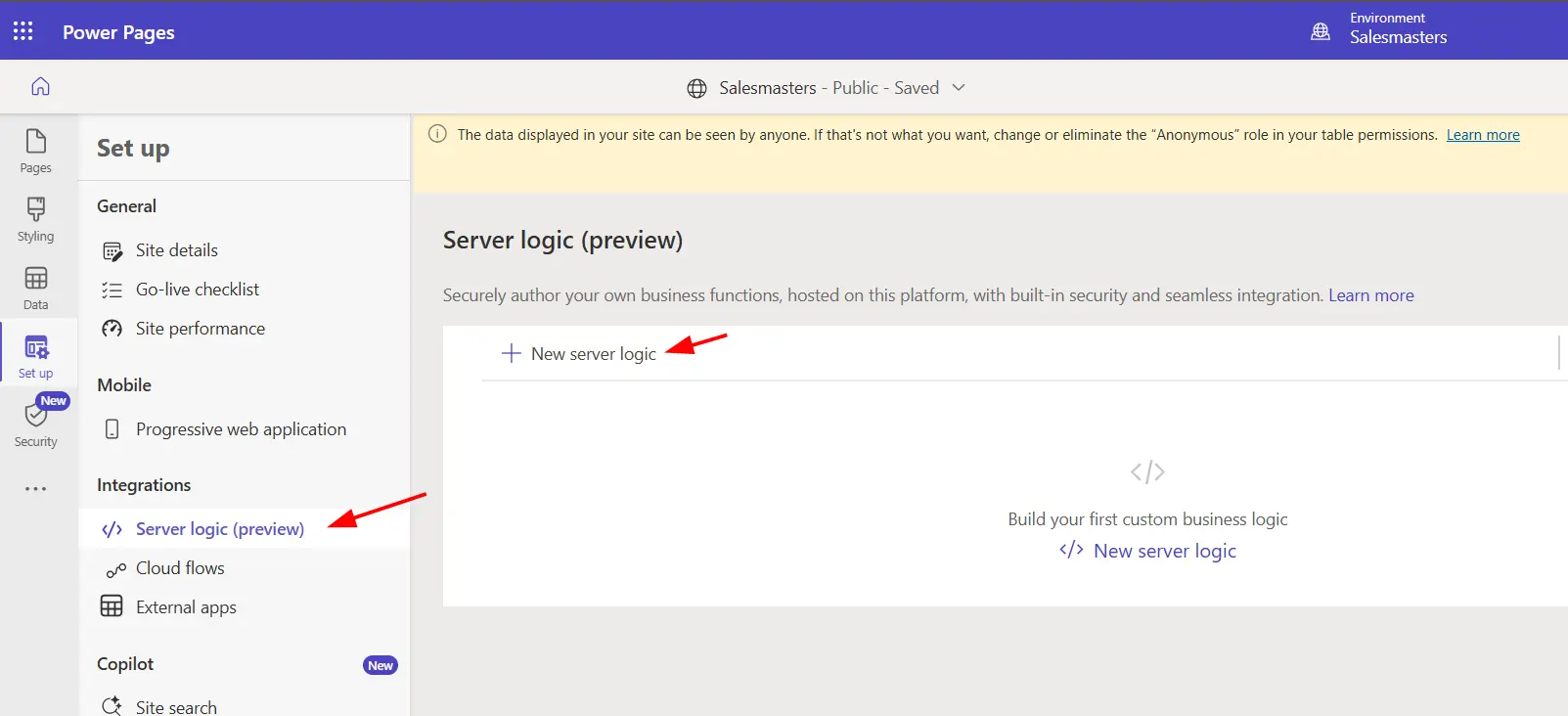The height and width of the screenshot is (716, 1568).
Task: Click the Copilot New badge
Action: [x=381, y=665]
